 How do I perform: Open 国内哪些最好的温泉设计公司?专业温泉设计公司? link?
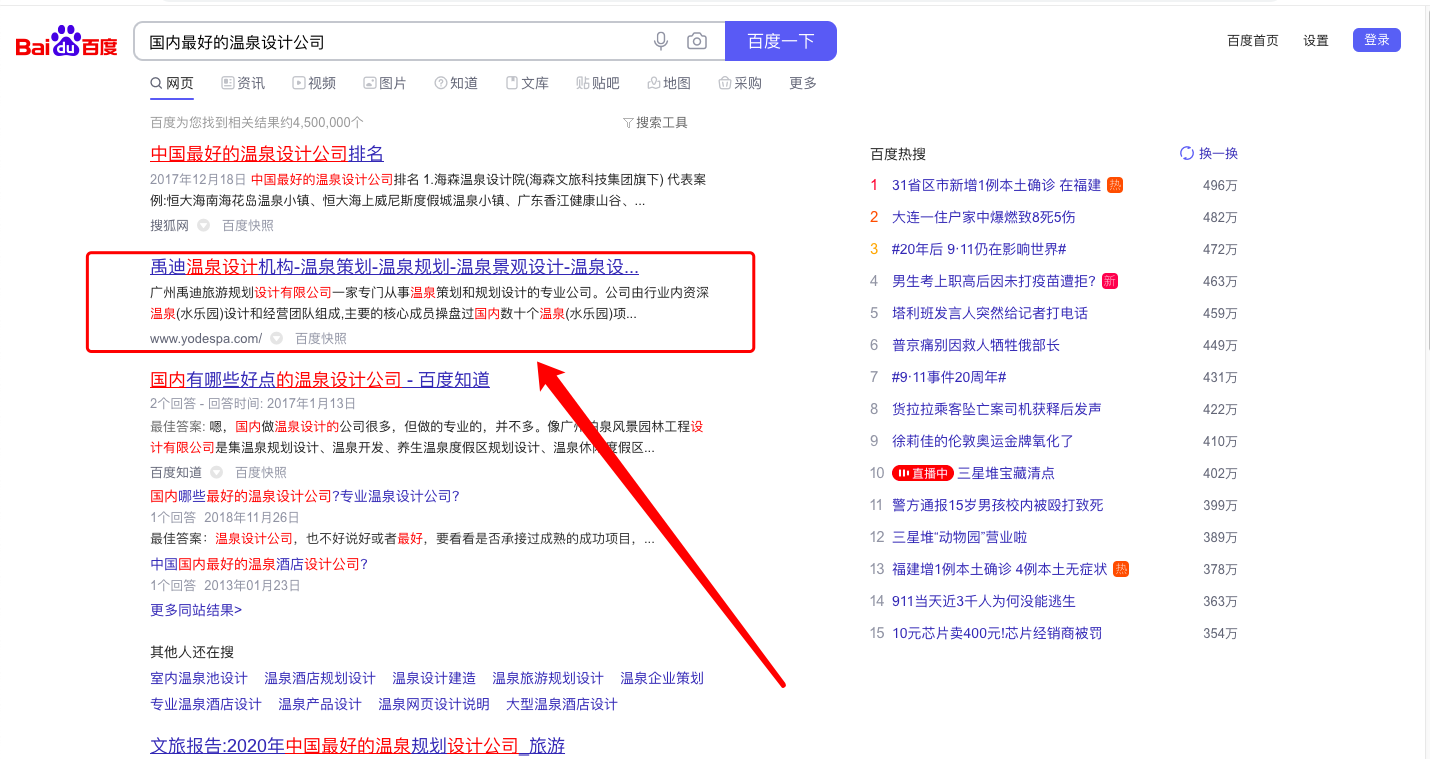(x=305, y=496)
